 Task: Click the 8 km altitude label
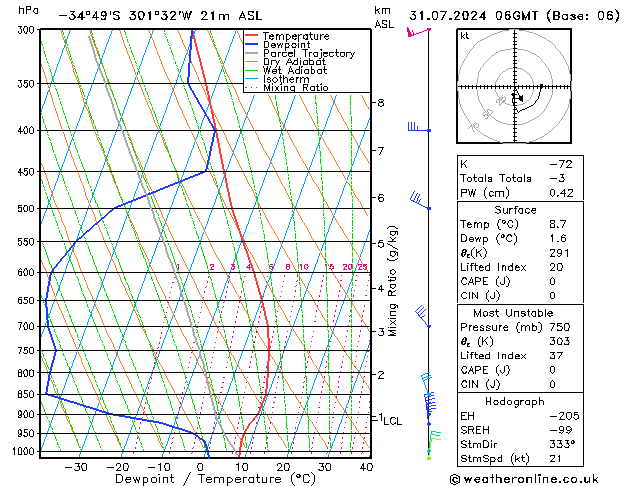(x=381, y=103)
